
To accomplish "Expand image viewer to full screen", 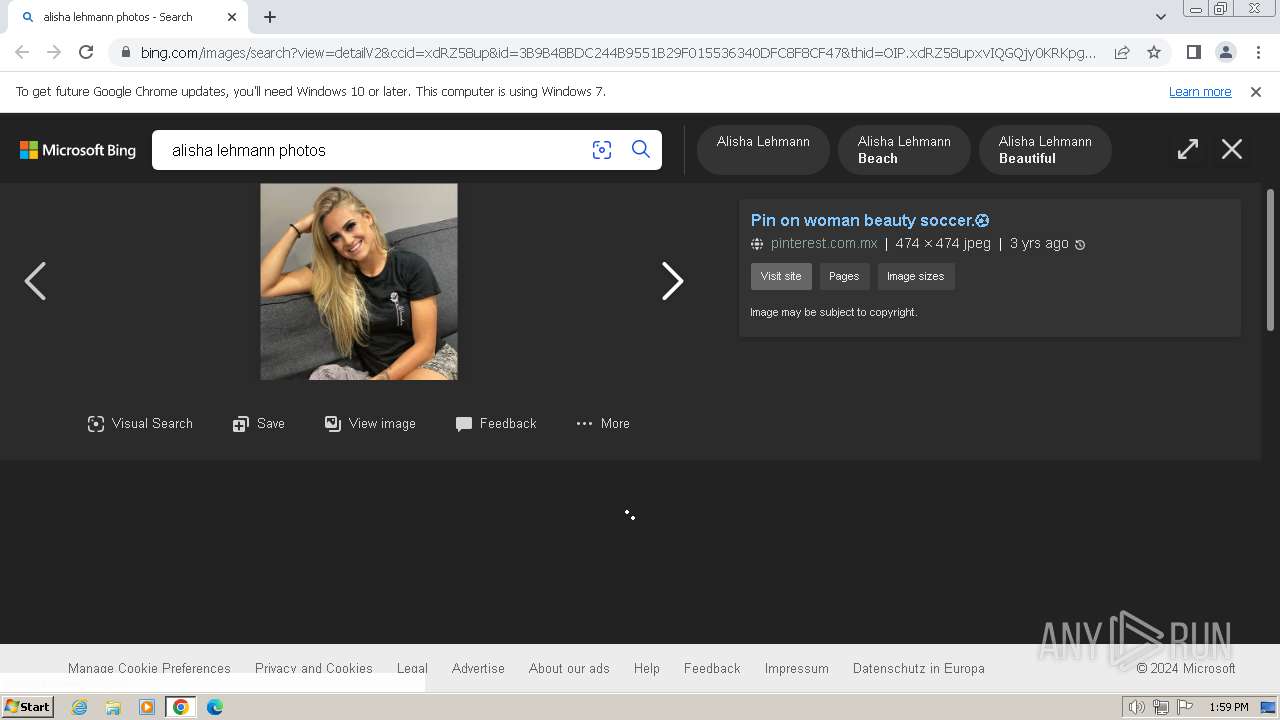I will 1188,150.
